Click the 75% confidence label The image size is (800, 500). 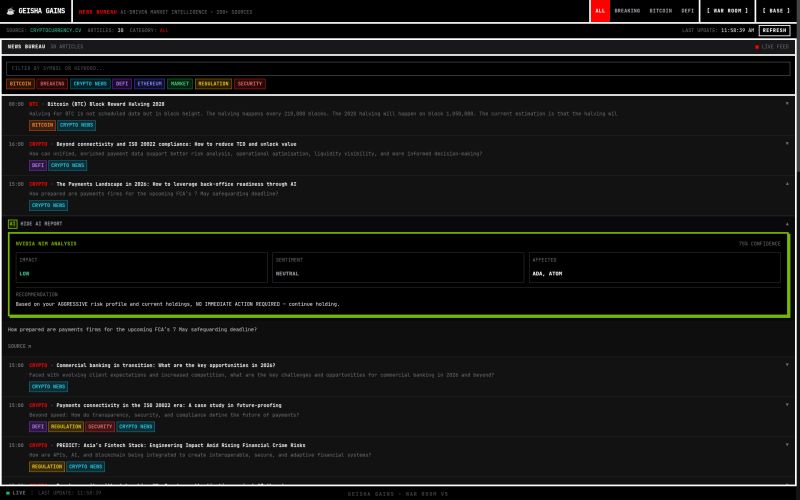pyautogui.click(x=759, y=244)
